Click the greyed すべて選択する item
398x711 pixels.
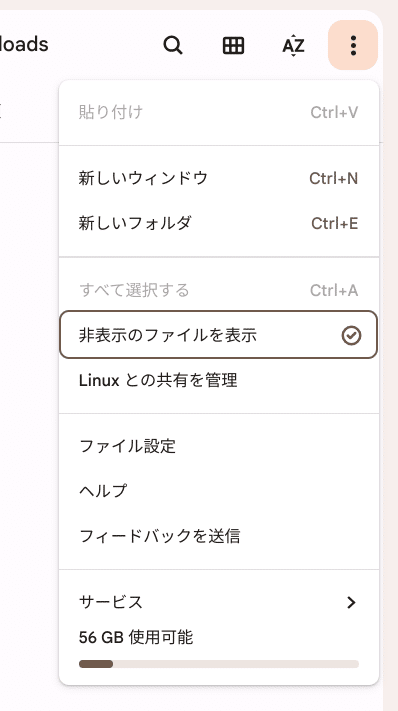coord(218,290)
